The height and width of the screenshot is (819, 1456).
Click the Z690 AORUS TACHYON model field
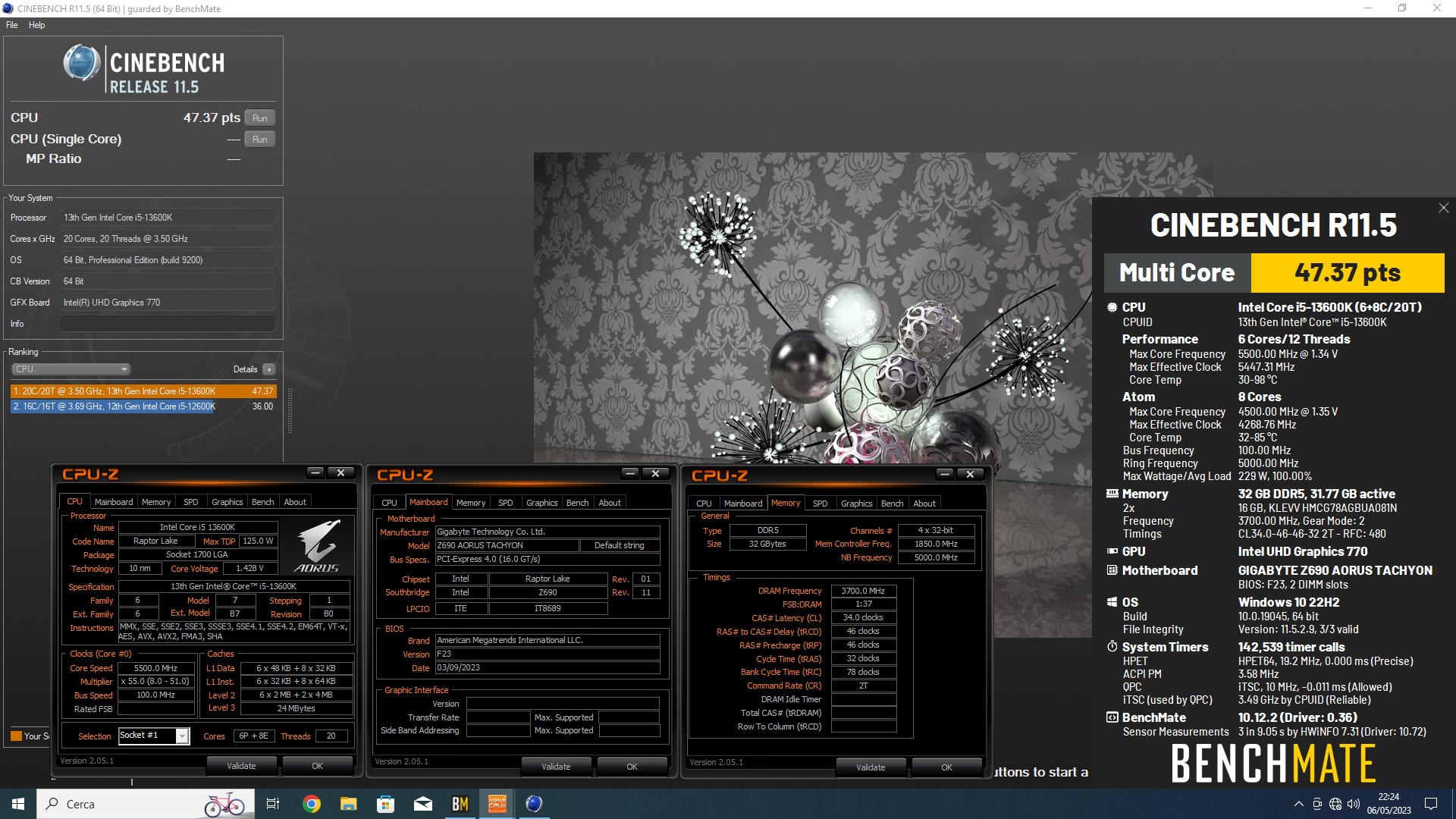point(507,545)
